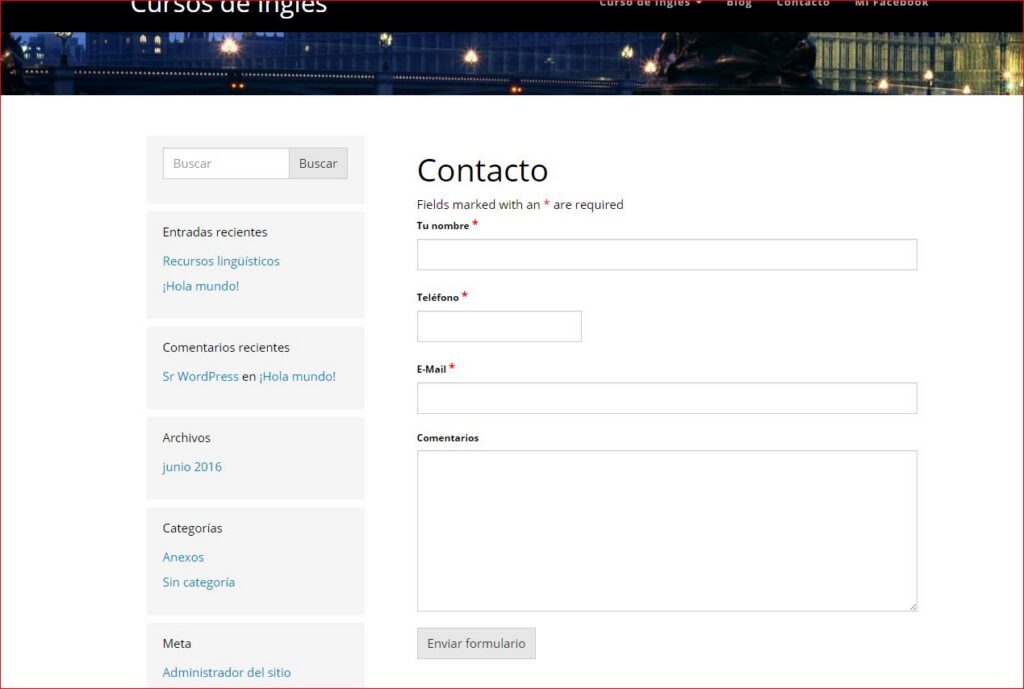
Task: Expand the Curso de inglés menu dropdown
Action: [650, 3]
